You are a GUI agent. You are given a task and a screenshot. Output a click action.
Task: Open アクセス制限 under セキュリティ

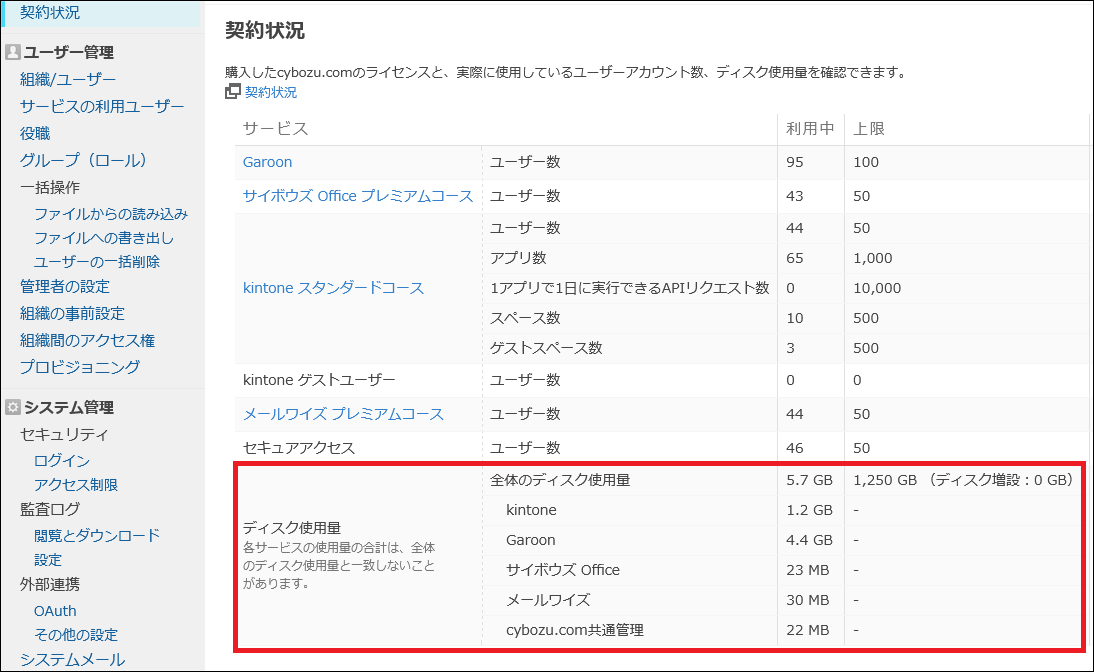(76, 485)
